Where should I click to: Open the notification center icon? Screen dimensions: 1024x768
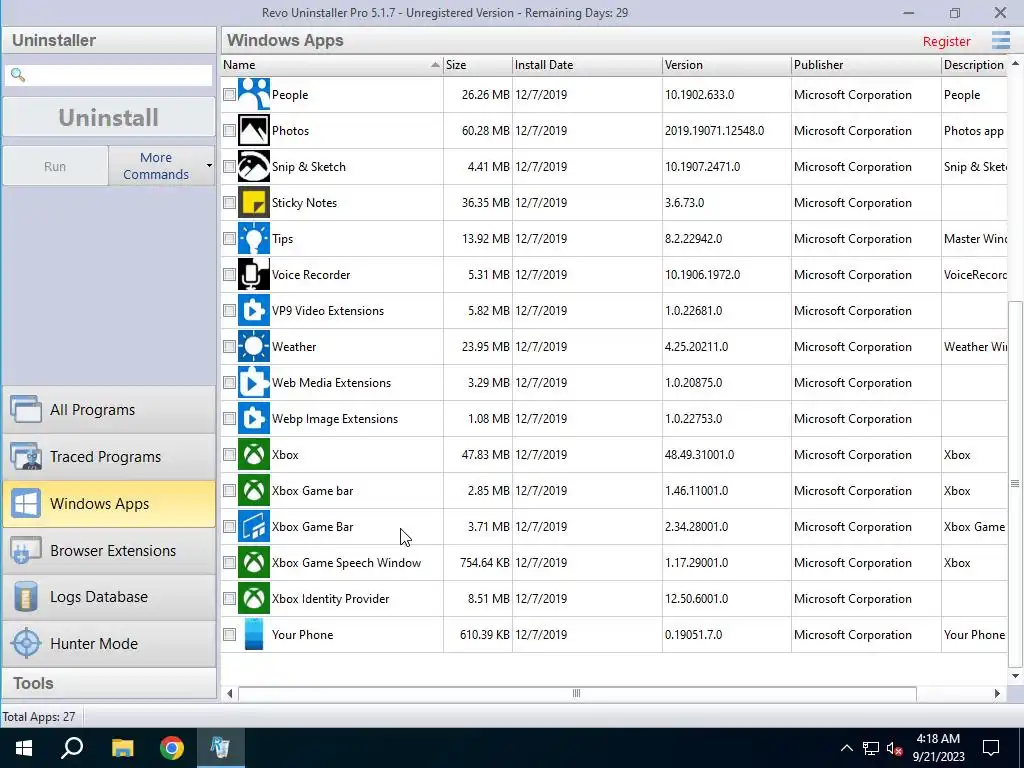tap(991, 748)
